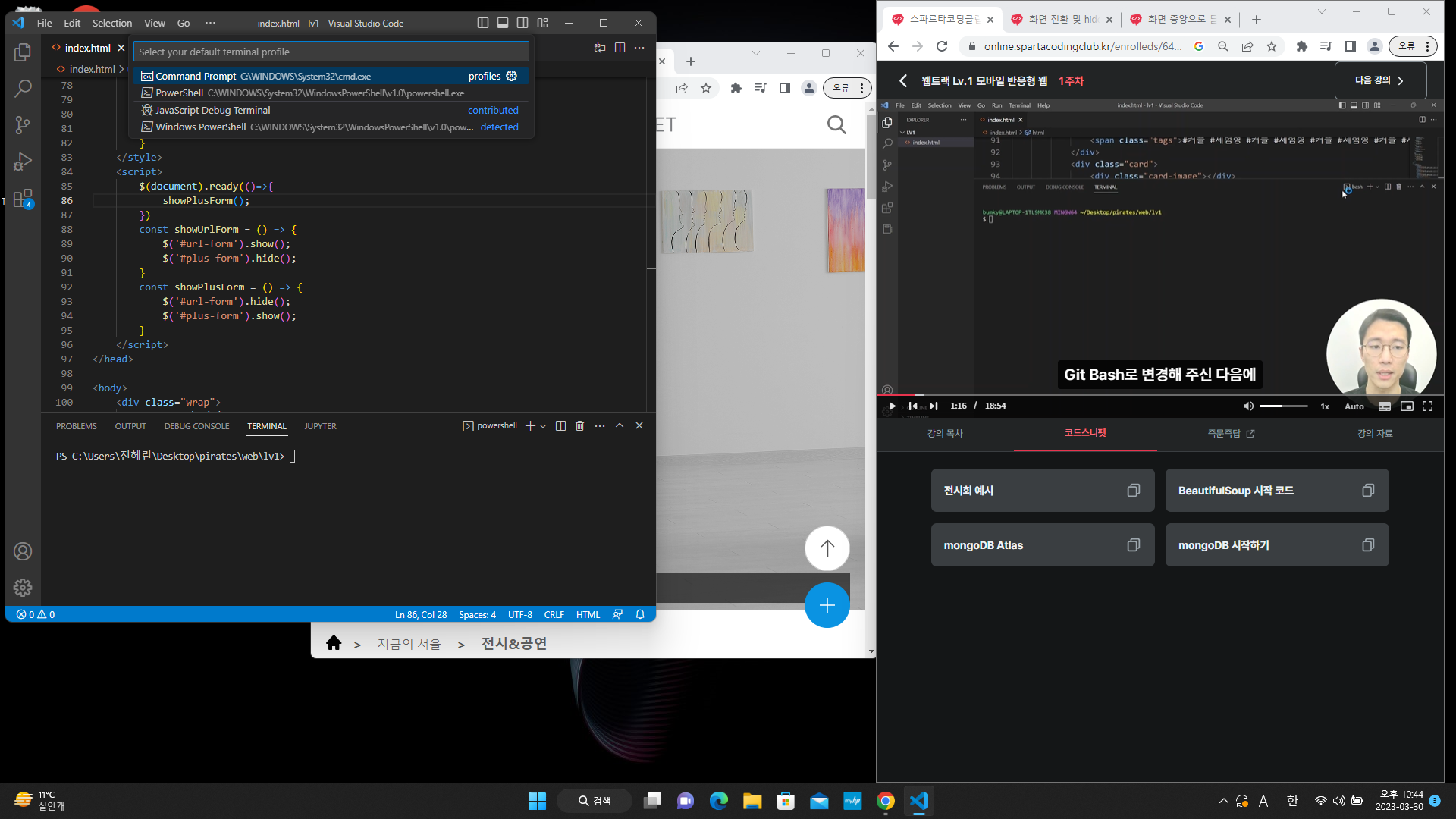
Task: Configure Command Prompt profile gear icon
Action: pyautogui.click(x=512, y=76)
